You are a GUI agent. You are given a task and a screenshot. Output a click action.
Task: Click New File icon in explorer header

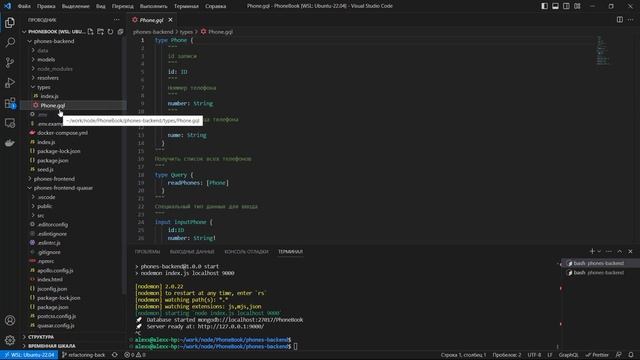tap(90, 31)
